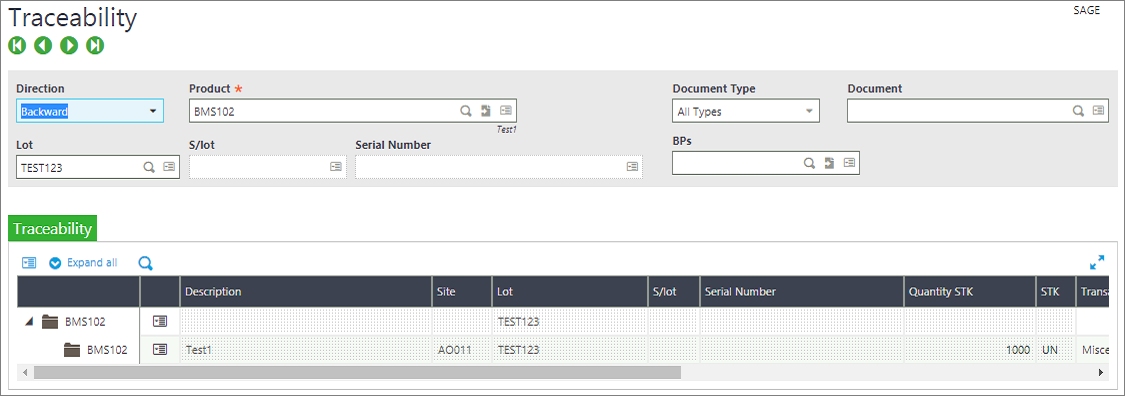Open the Direction dropdown showing Backward
The width and height of the screenshot is (1125, 396).
coord(90,111)
